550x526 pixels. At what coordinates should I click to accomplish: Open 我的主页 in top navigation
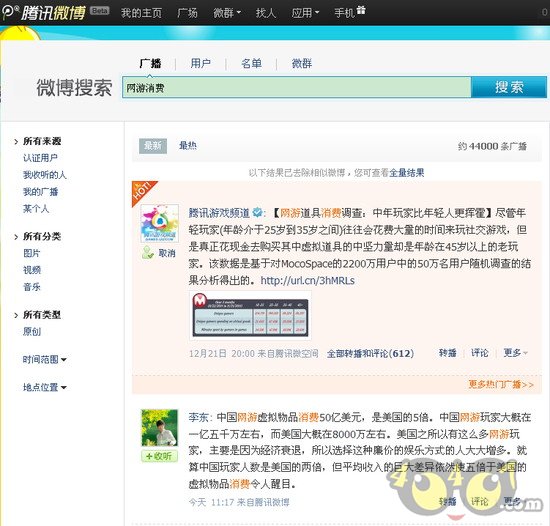[141, 13]
